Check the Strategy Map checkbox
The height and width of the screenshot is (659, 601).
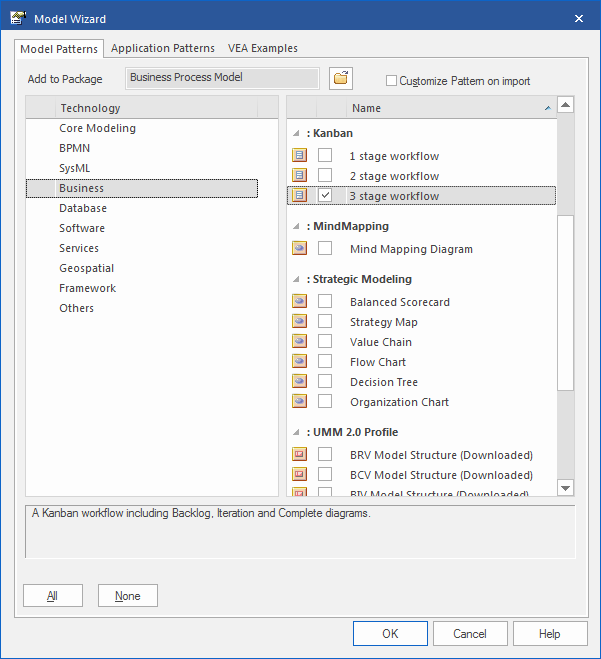(x=325, y=322)
